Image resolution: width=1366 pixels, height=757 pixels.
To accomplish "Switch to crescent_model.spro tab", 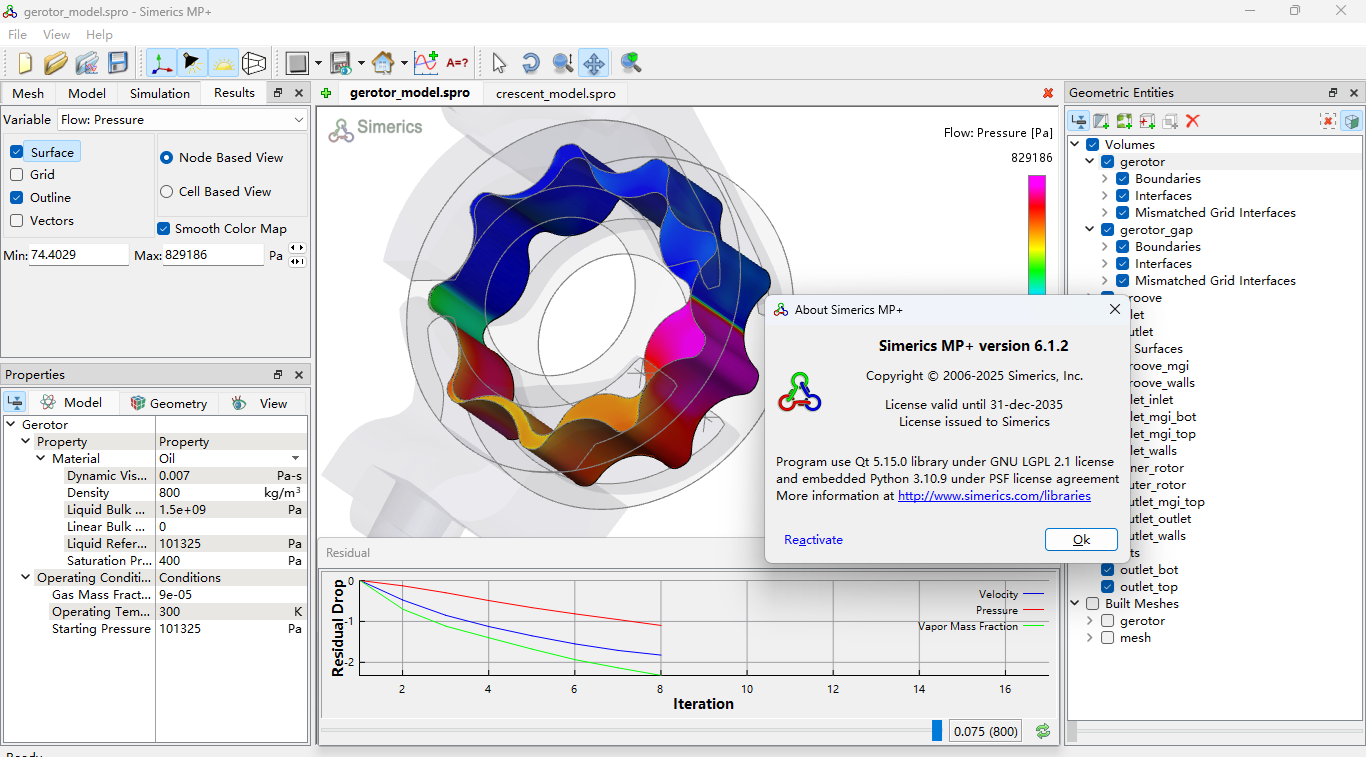I will click(555, 93).
